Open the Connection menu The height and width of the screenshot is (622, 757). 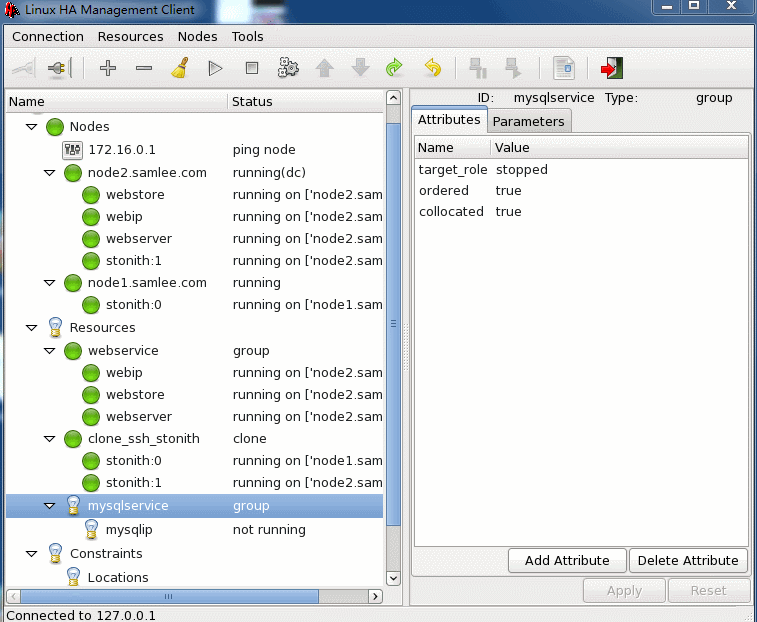click(48, 37)
